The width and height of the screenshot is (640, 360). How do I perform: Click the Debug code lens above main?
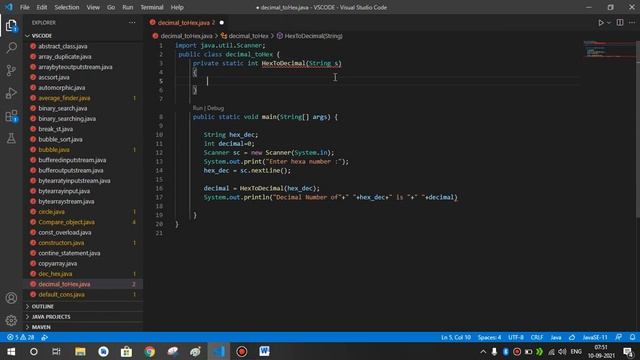(216, 108)
